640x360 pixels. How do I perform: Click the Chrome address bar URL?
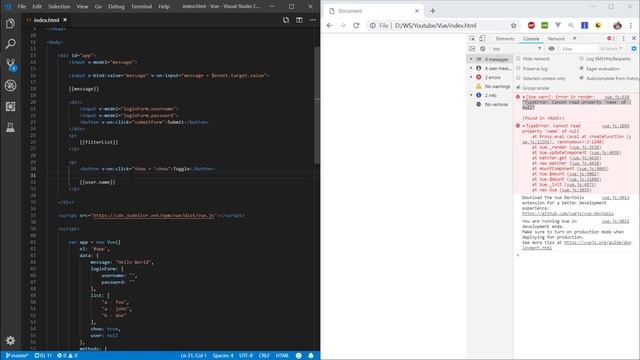point(436,25)
